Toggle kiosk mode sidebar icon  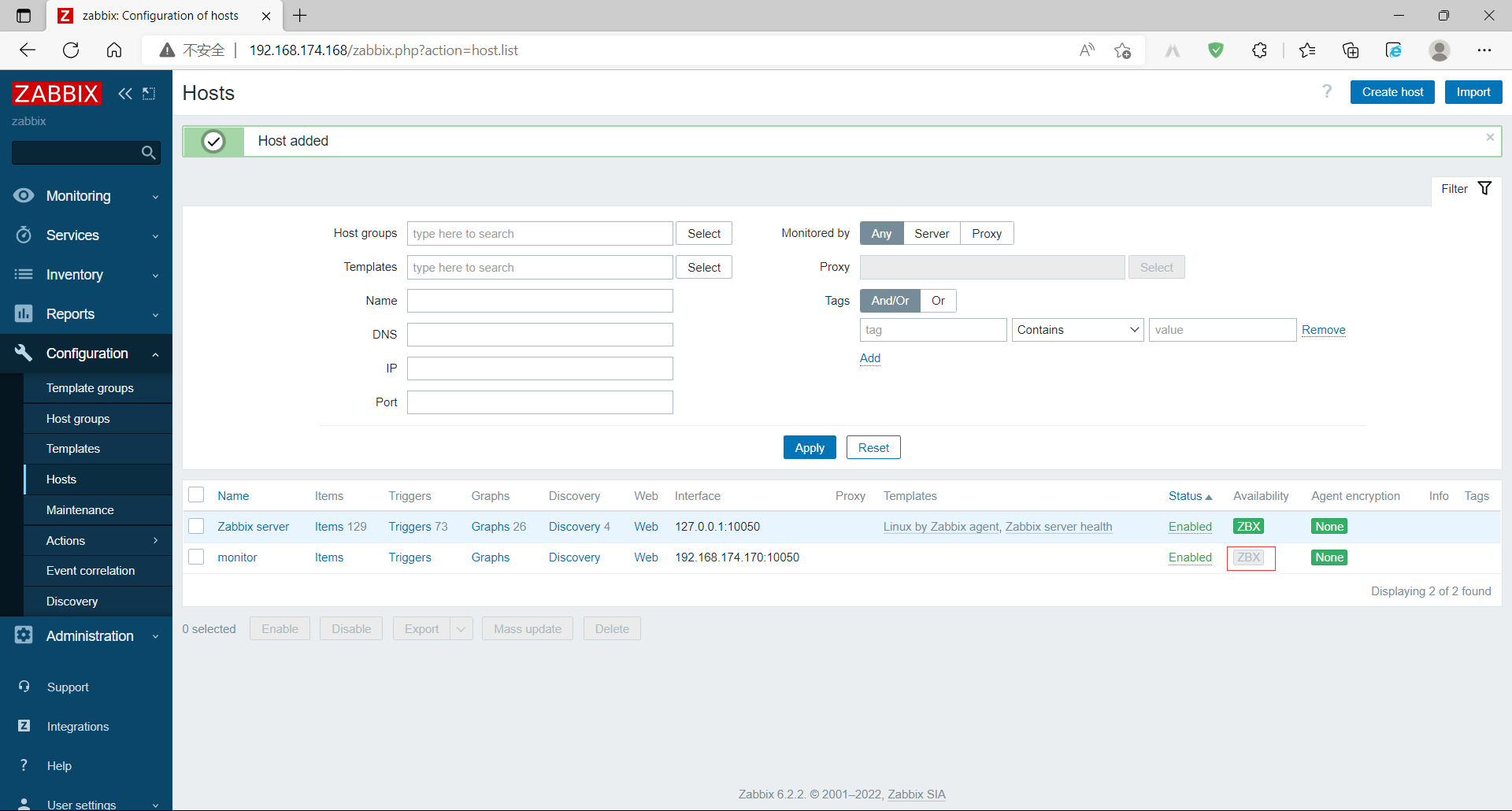149,94
